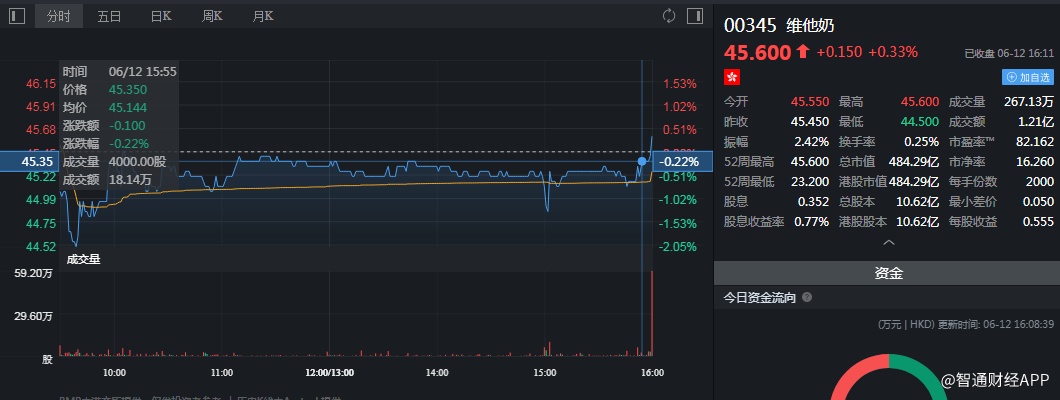Click the help icon beside 今日资金流向
Image resolution: width=1060 pixels, height=400 pixels.
(x=807, y=297)
